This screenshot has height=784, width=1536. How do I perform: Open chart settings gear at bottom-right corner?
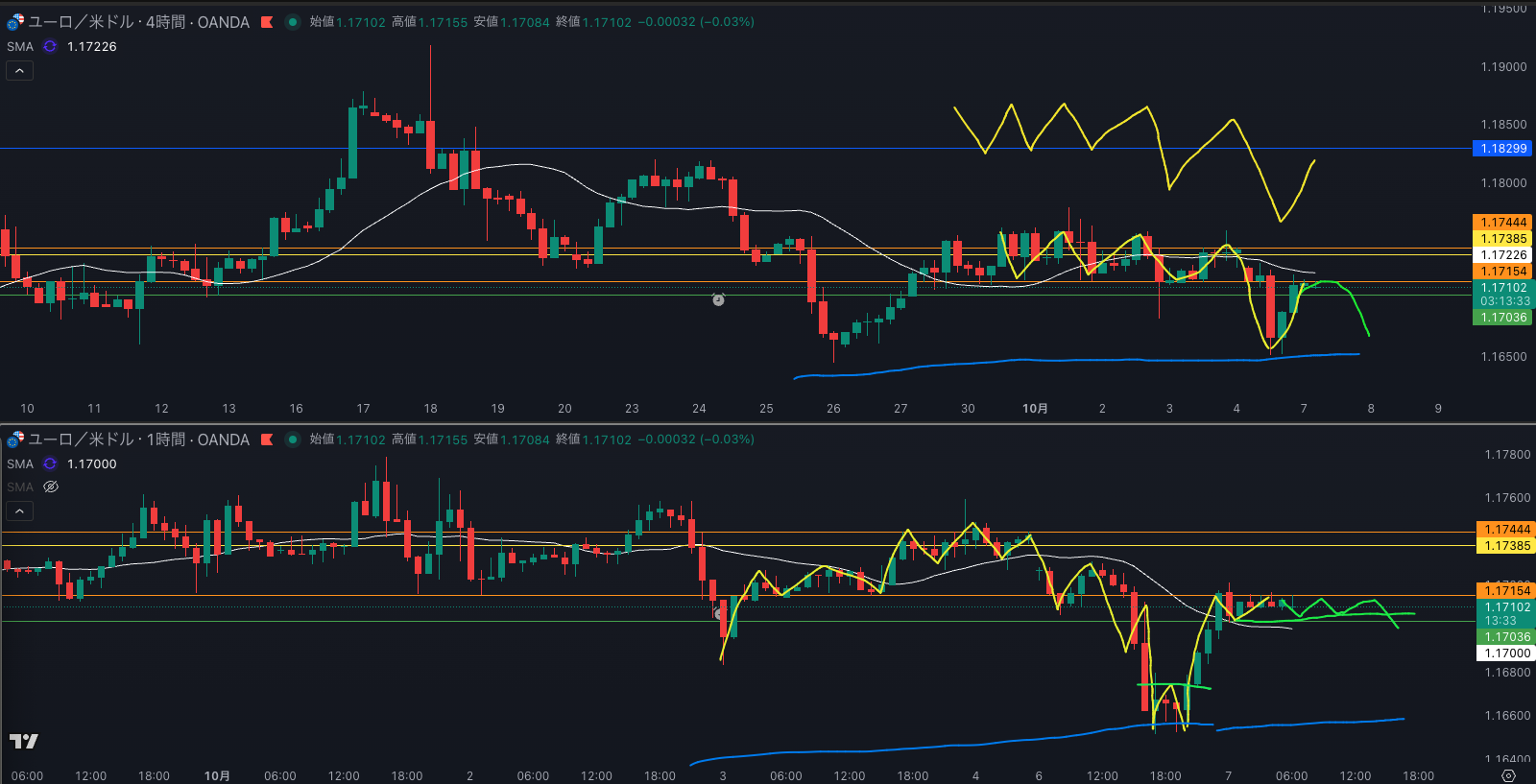(1508, 775)
